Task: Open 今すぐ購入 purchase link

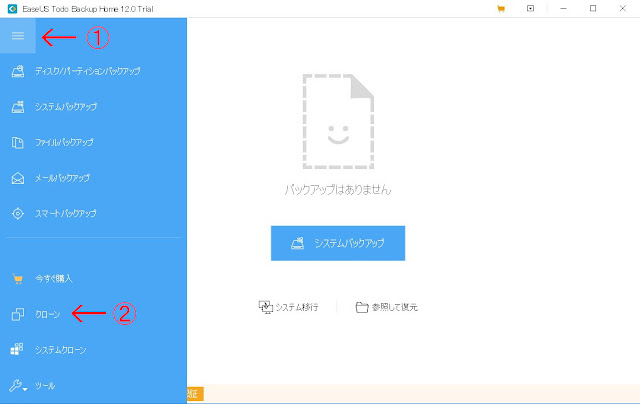Action: click(x=54, y=278)
